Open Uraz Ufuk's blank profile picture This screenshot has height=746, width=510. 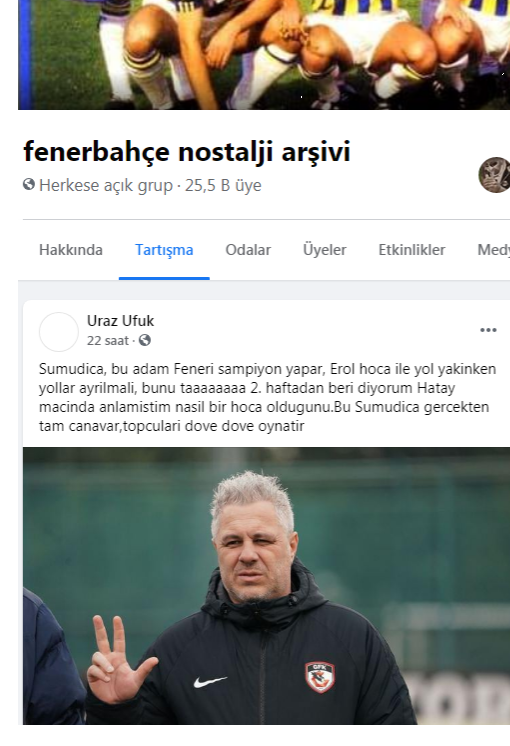[59, 332]
